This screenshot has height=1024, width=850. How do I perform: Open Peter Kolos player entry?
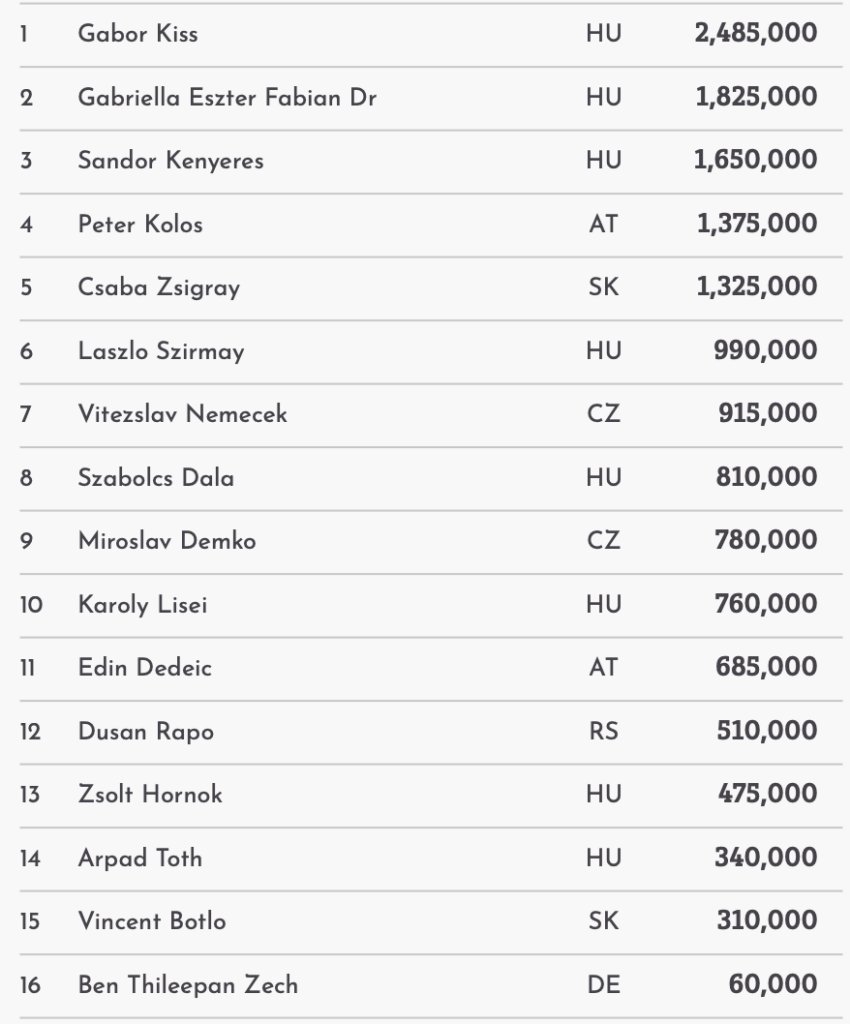pos(140,224)
